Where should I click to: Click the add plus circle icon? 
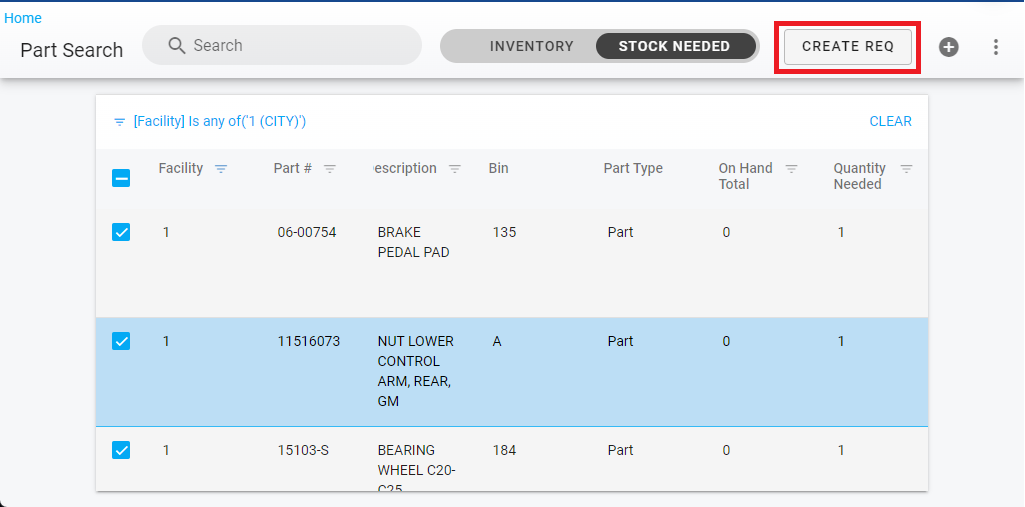coord(948,47)
